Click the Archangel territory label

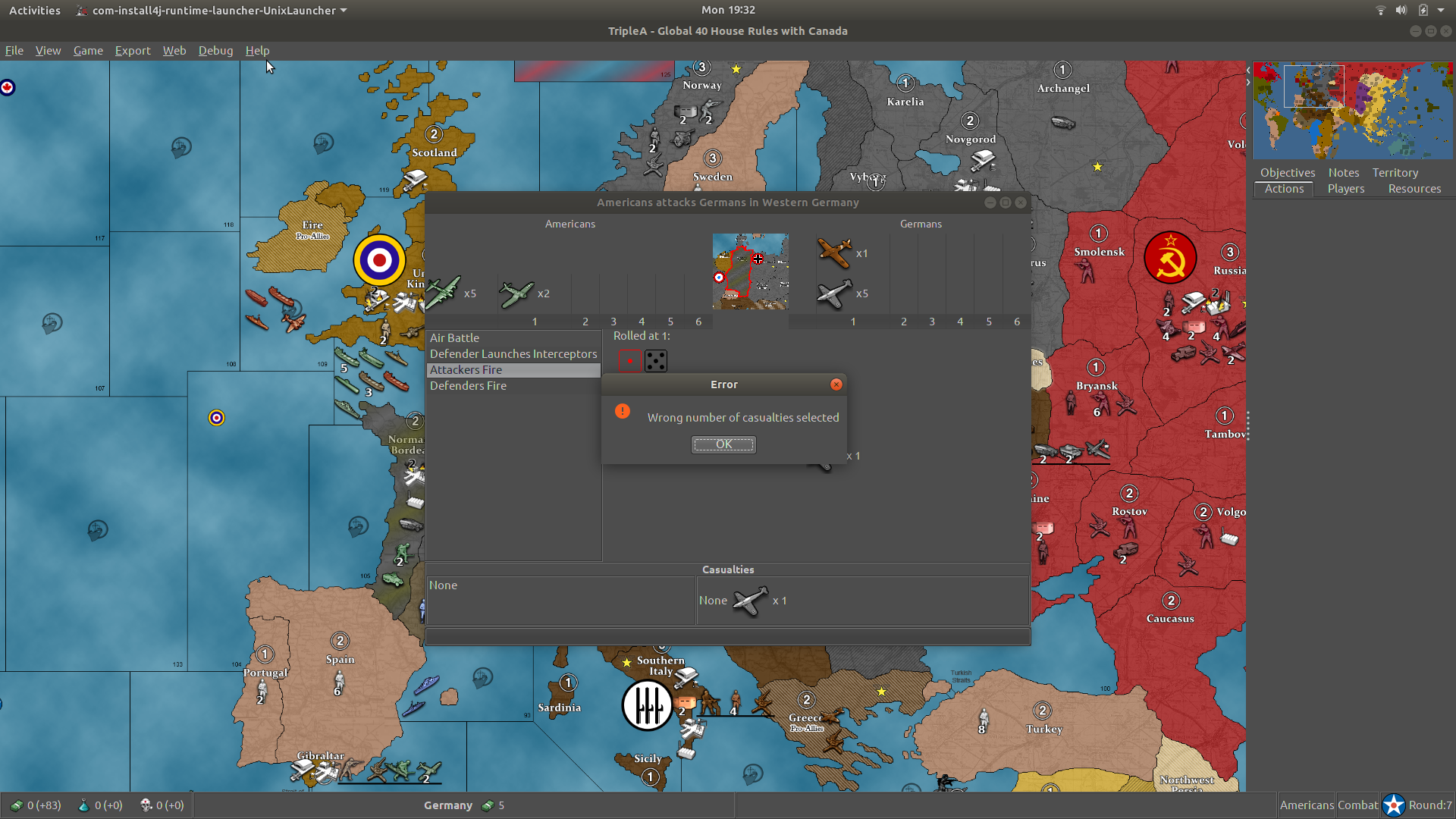tap(1063, 88)
